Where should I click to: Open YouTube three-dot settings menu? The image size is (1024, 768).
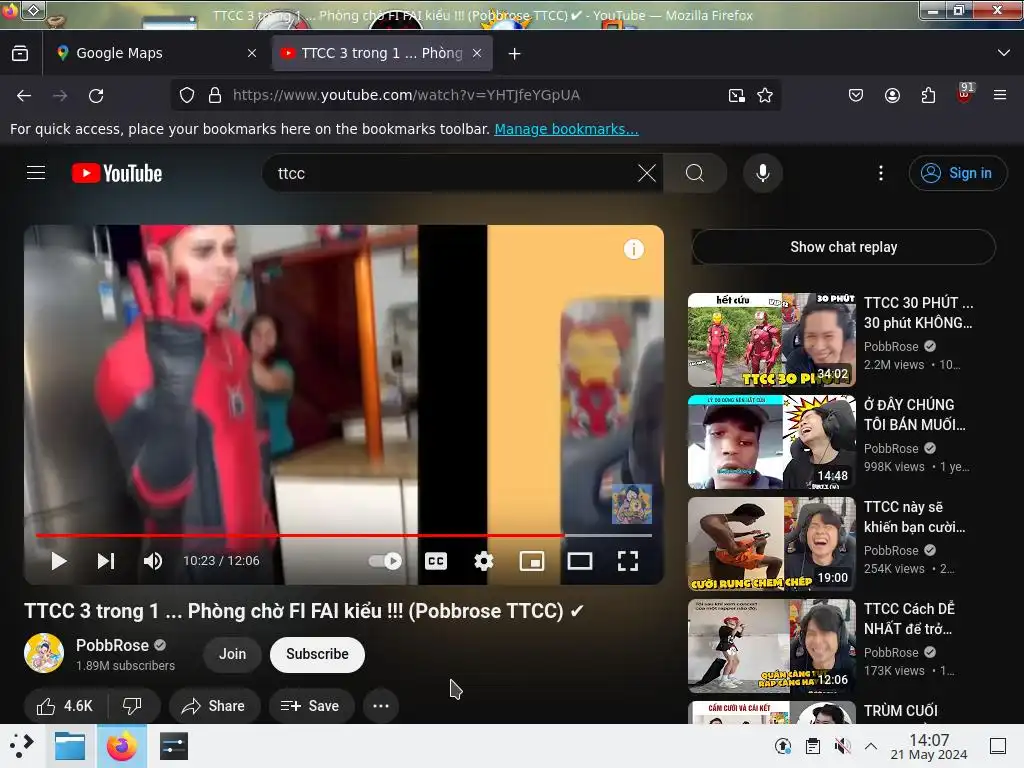click(x=881, y=173)
